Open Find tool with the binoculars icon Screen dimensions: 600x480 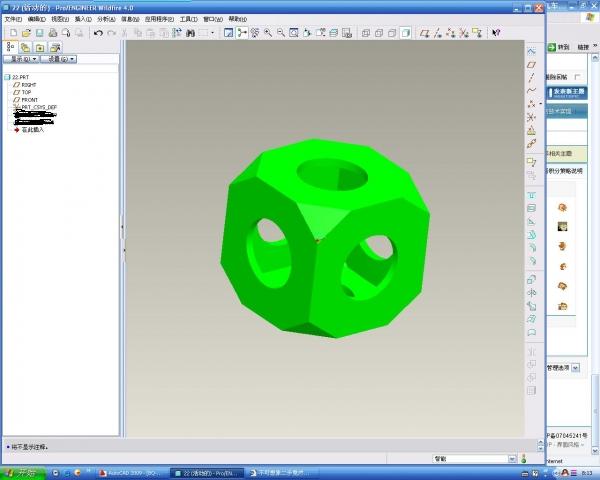click(190, 33)
